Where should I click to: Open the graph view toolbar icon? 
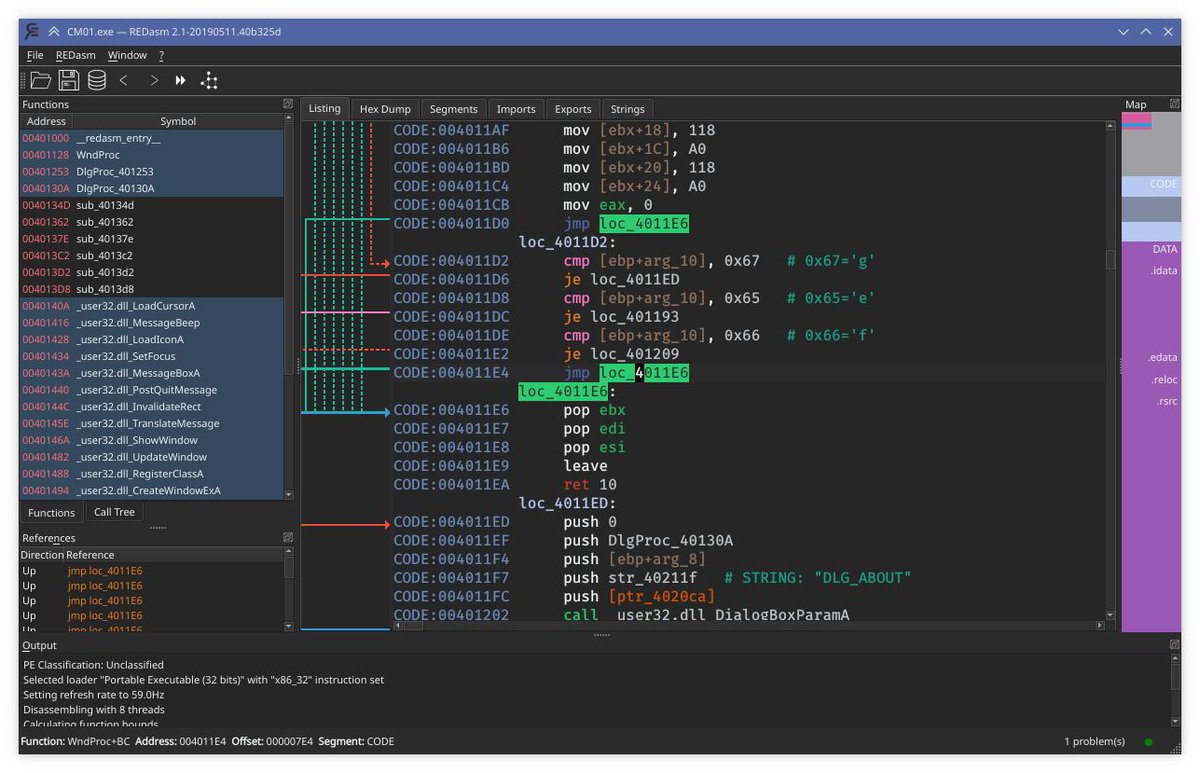click(209, 80)
